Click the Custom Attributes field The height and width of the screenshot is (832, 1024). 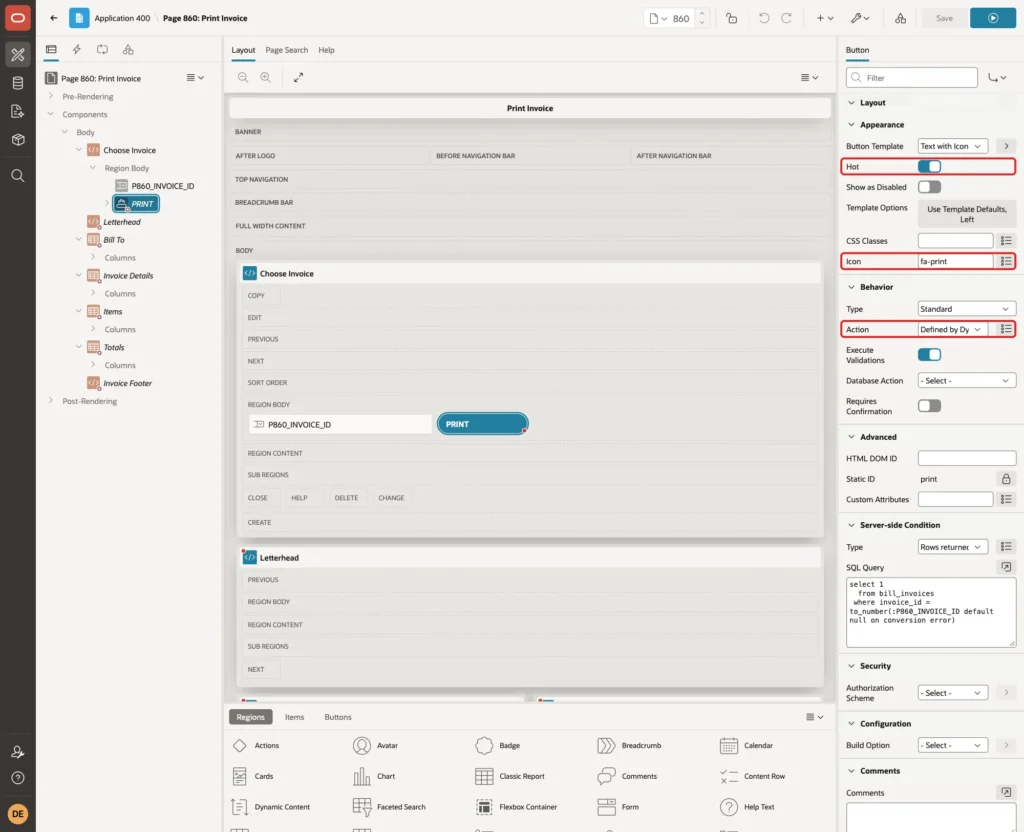tap(955, 500)
